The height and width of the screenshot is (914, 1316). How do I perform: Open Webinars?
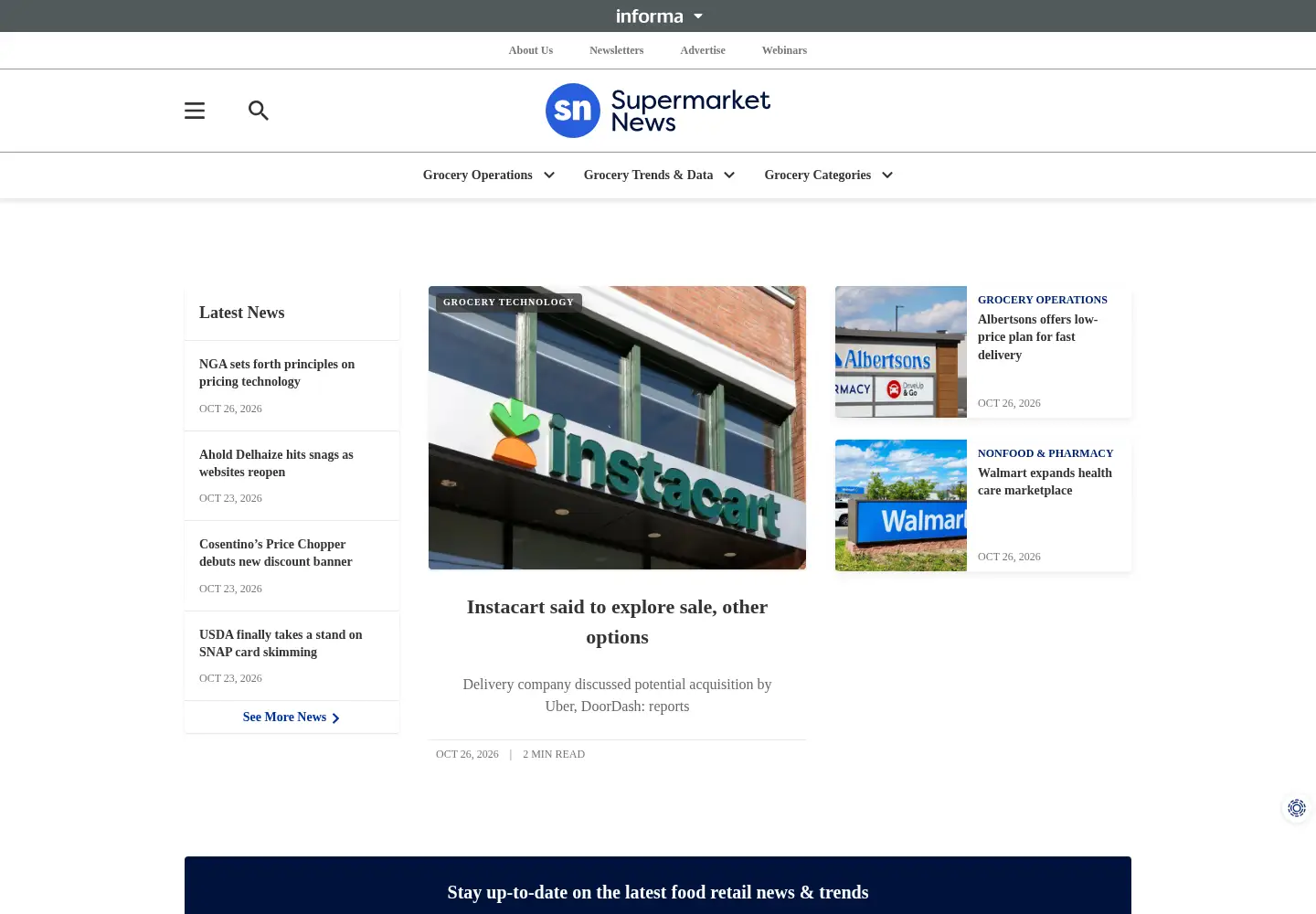point(784,50)
